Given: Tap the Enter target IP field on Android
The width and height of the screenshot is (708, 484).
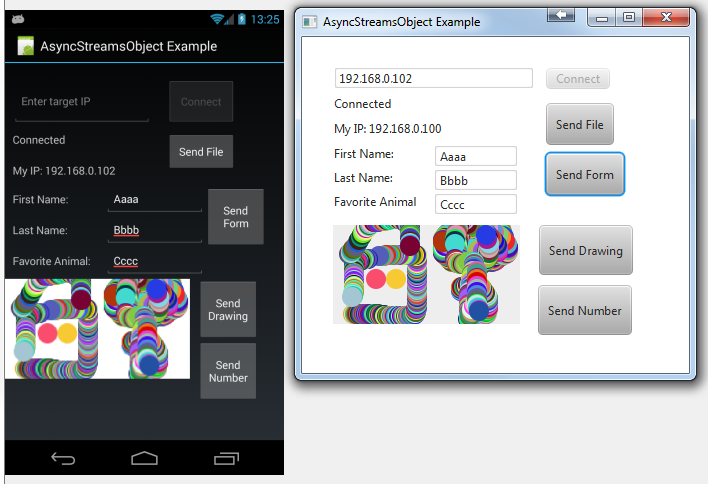Looking at the screenshot, I should [82, 102].
